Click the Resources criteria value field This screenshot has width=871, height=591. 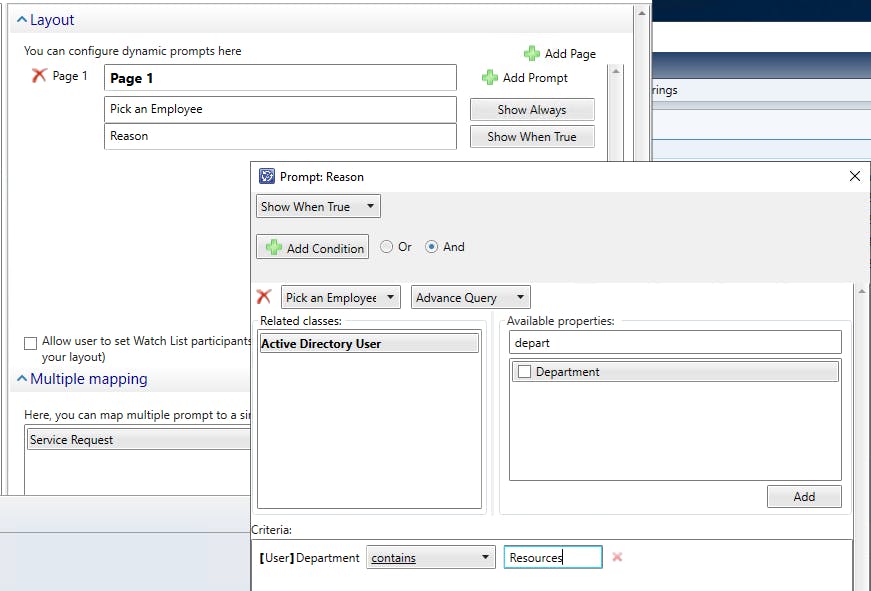point(553,557)
